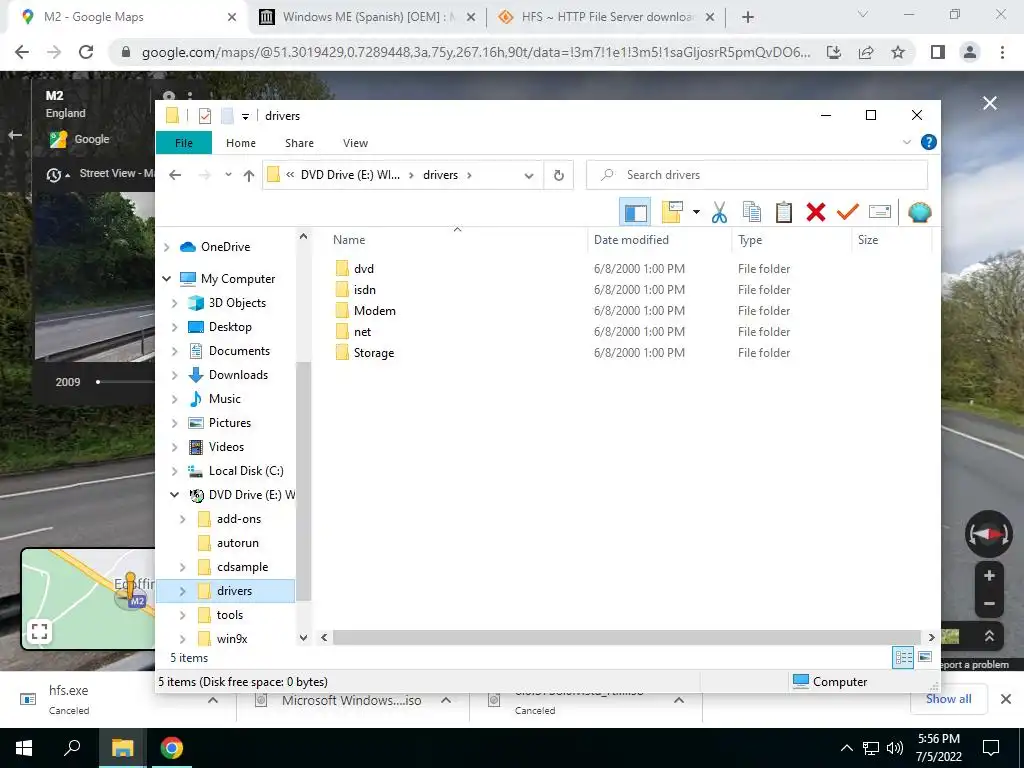The width and height of the screenshot is (1024, 768).
Task: Click the Cut scissors icon
Action: [719, 212]
